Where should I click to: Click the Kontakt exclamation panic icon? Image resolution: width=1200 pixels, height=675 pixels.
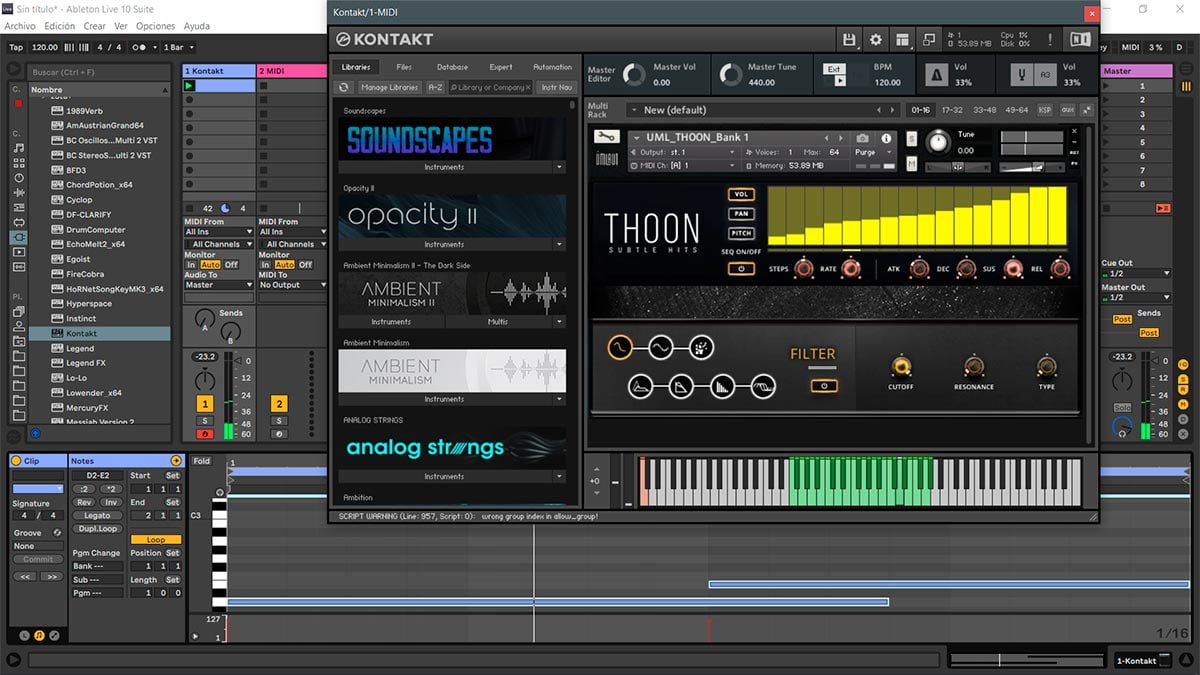click(x=1050, y=40)
